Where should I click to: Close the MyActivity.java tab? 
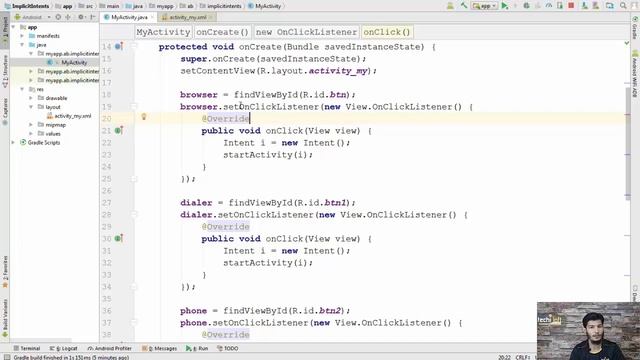pos(152,17)
